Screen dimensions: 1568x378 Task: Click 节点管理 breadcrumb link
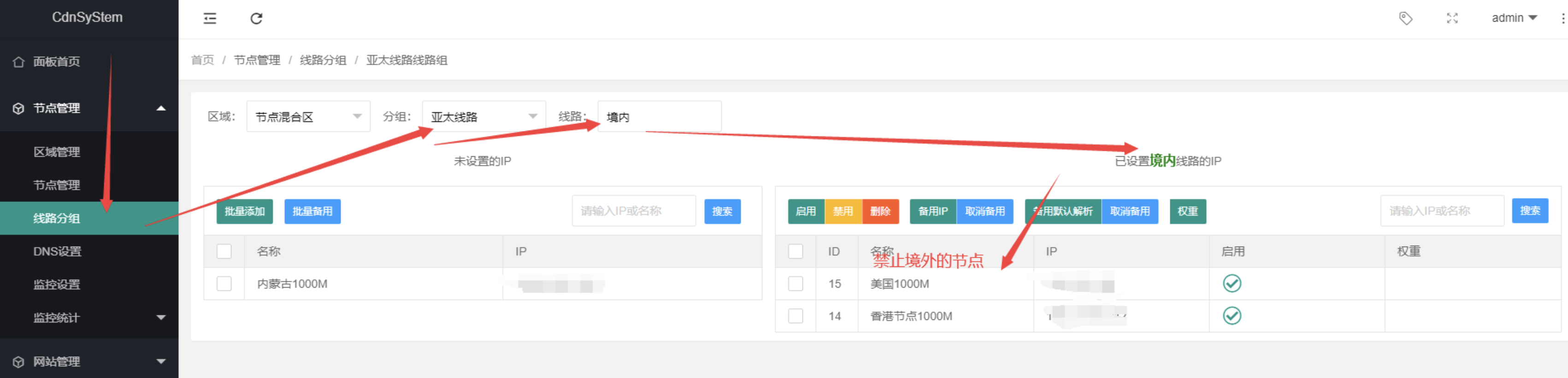(257, 59)
